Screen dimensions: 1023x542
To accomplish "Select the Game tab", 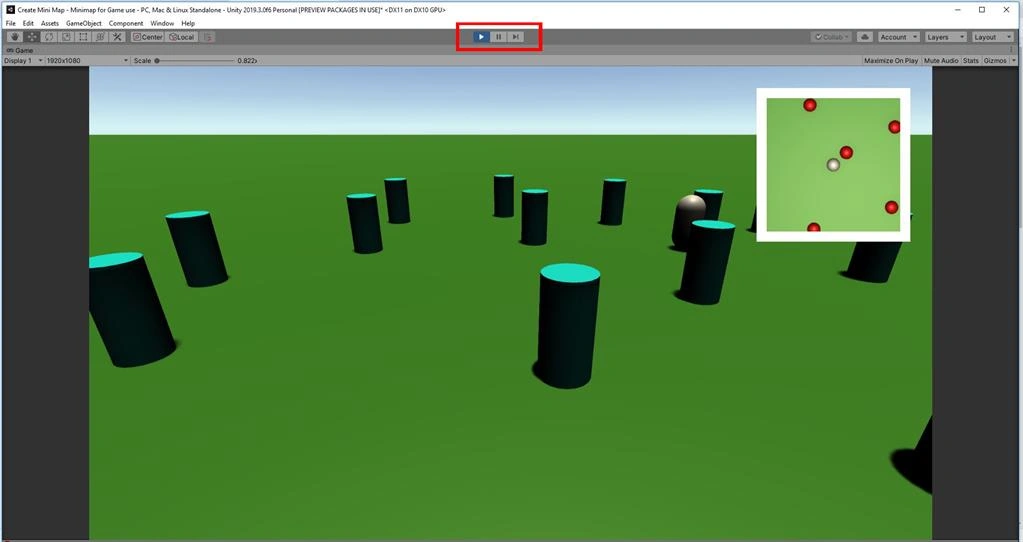I will (x=20, y=50).
